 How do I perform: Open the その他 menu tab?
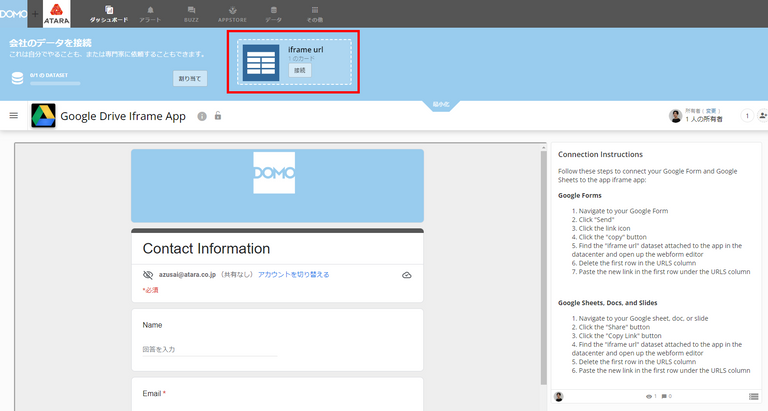point(314,14)
